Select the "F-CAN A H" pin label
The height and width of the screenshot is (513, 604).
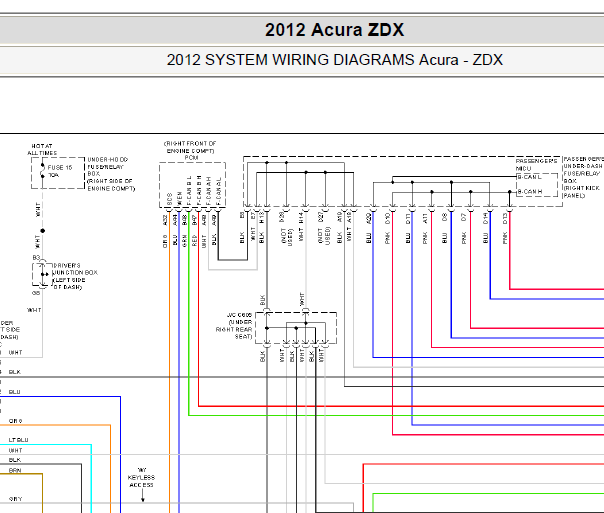[x=208, y=191]
